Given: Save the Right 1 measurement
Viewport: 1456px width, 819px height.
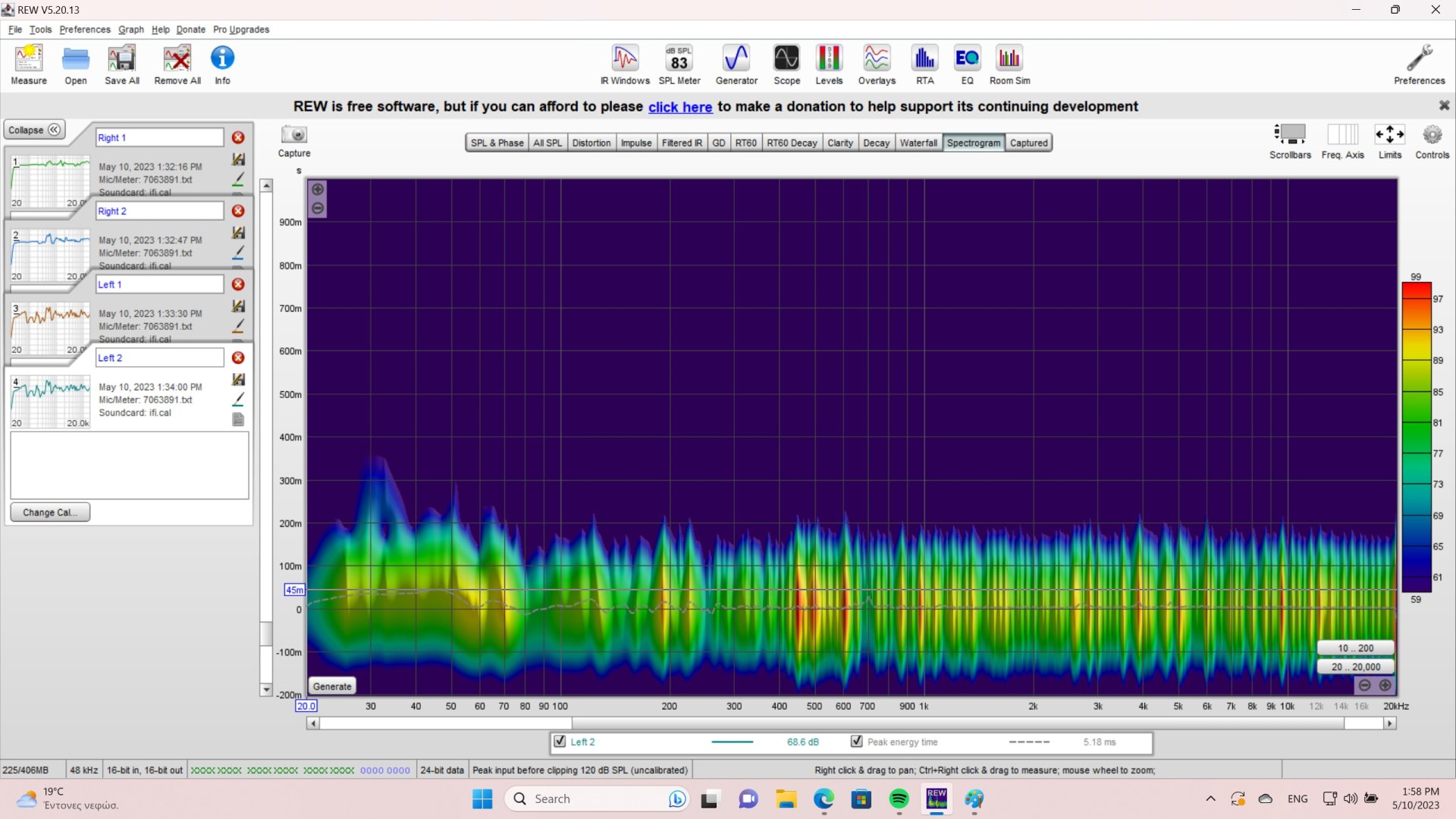Looking at the screenshot, I should tap(238, 159).
